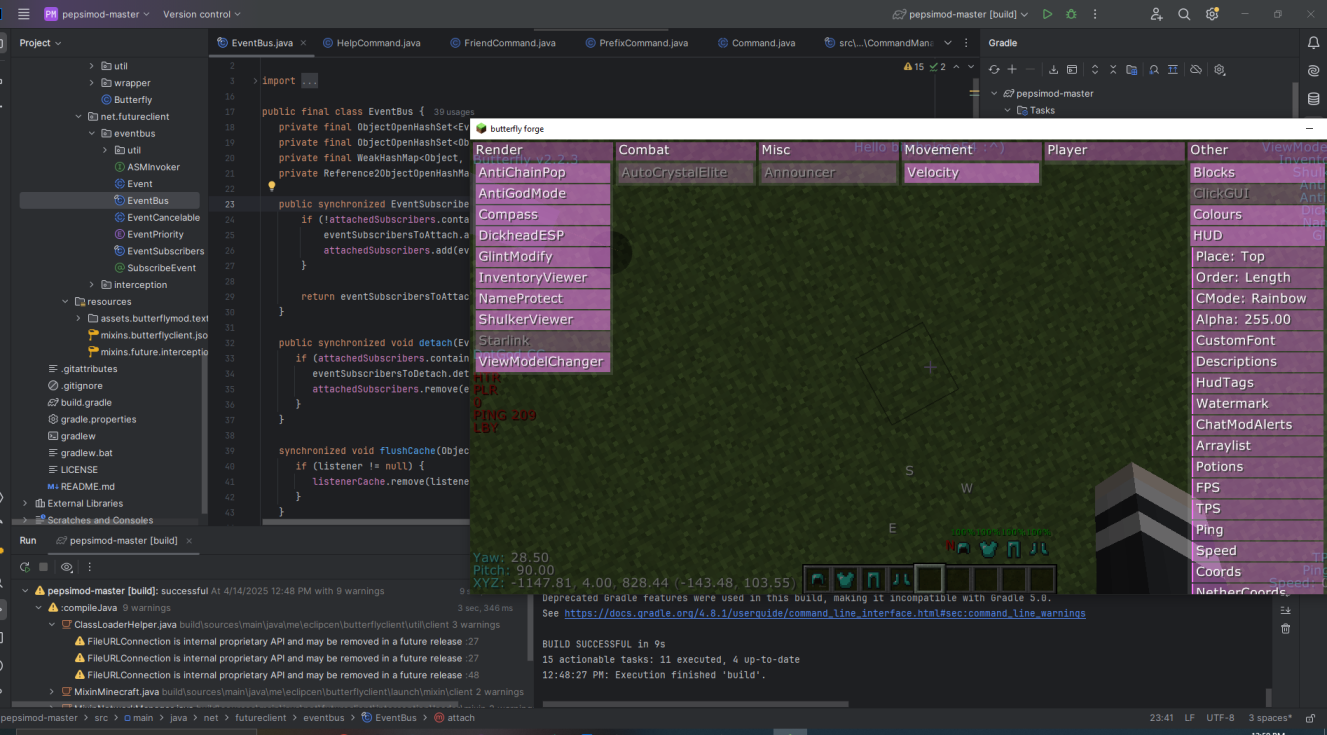Toggle AntiChainPop module in Render
The image size is (1327, 735).
pos(542,173)
